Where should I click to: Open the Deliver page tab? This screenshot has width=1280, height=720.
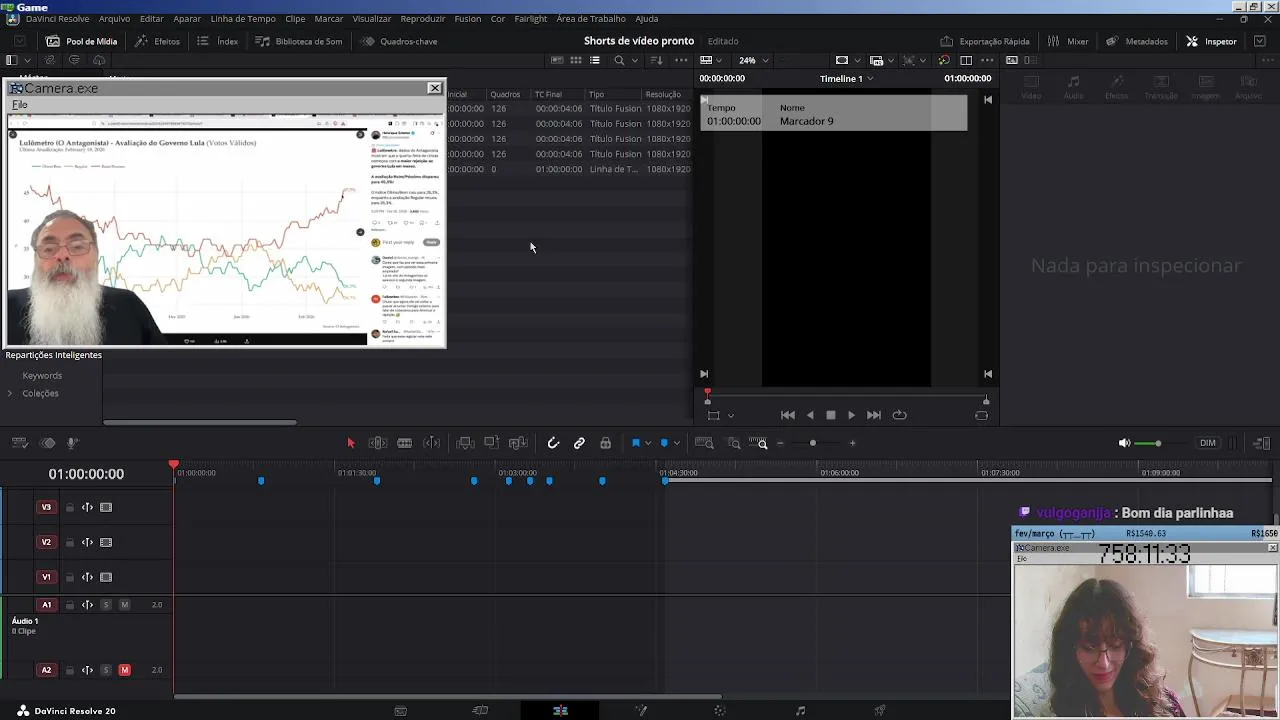pos(880,710)
